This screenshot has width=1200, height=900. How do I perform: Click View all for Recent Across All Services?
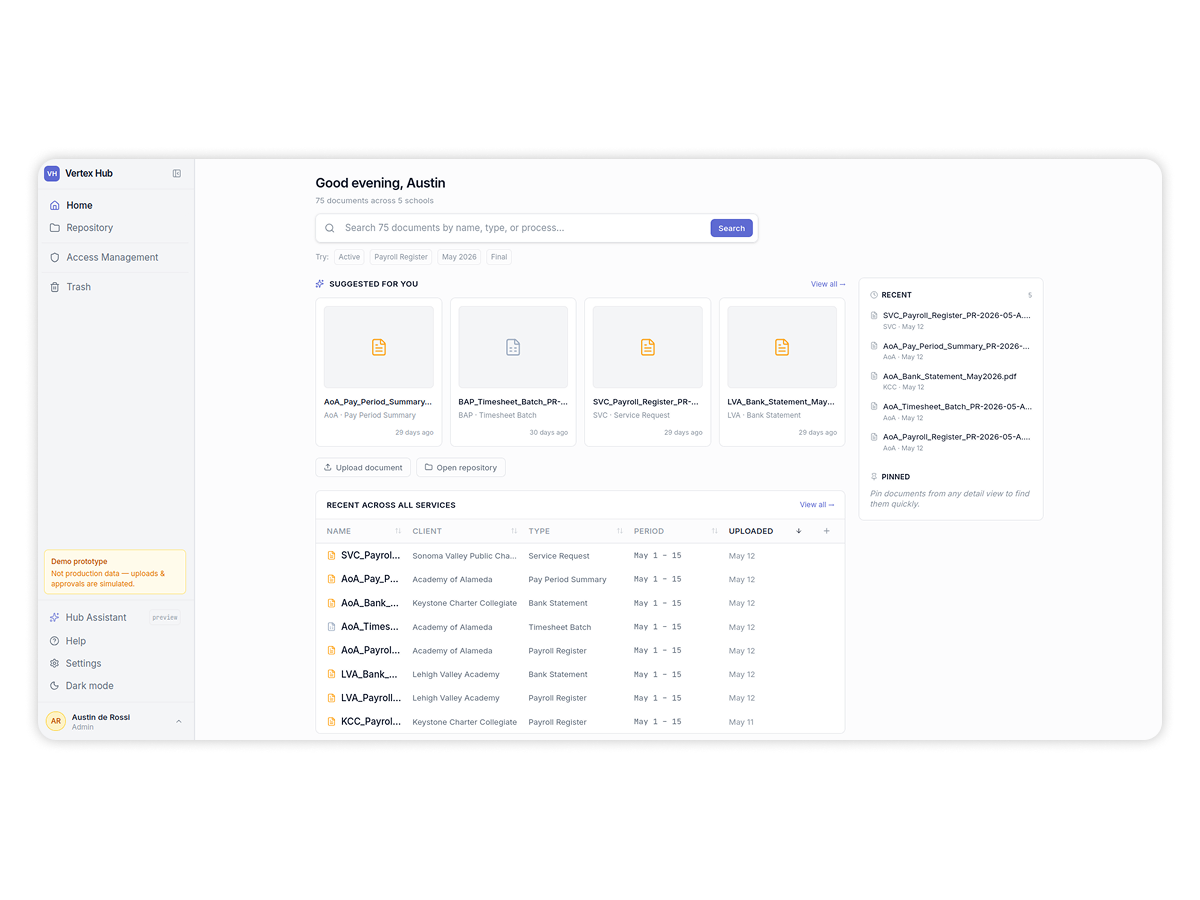pyautogui.click(x=817, y=505)
